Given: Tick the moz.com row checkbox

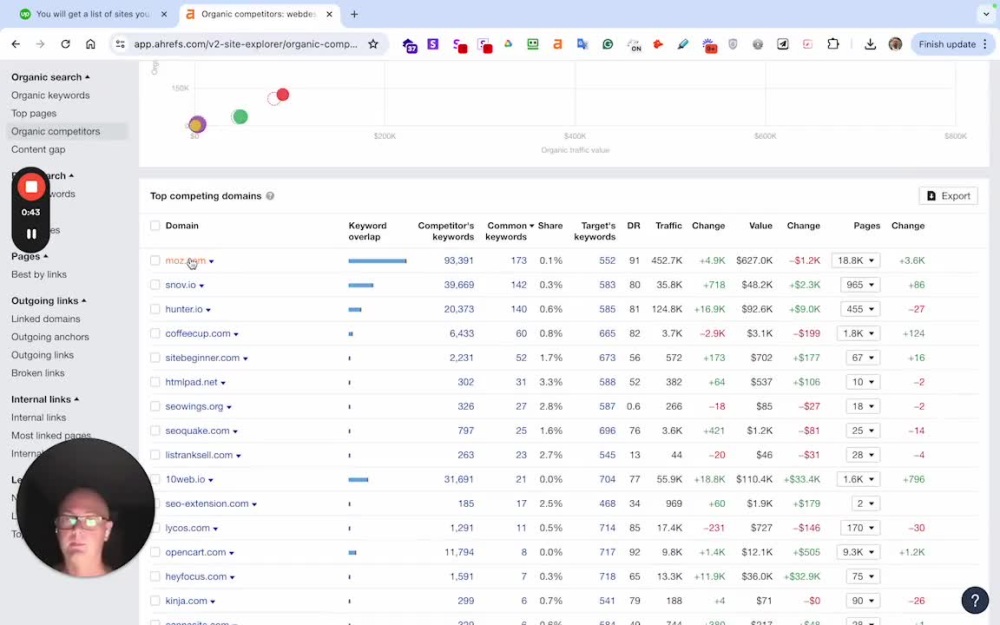Looking at the screenshot, I should [155, 260].
